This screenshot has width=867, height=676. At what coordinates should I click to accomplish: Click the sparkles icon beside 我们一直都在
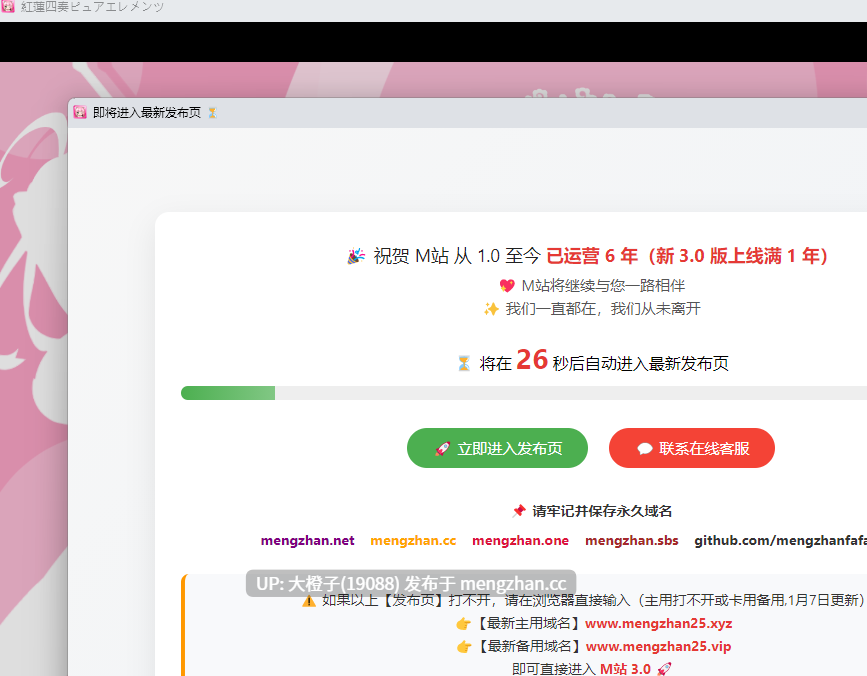(491, 309)
